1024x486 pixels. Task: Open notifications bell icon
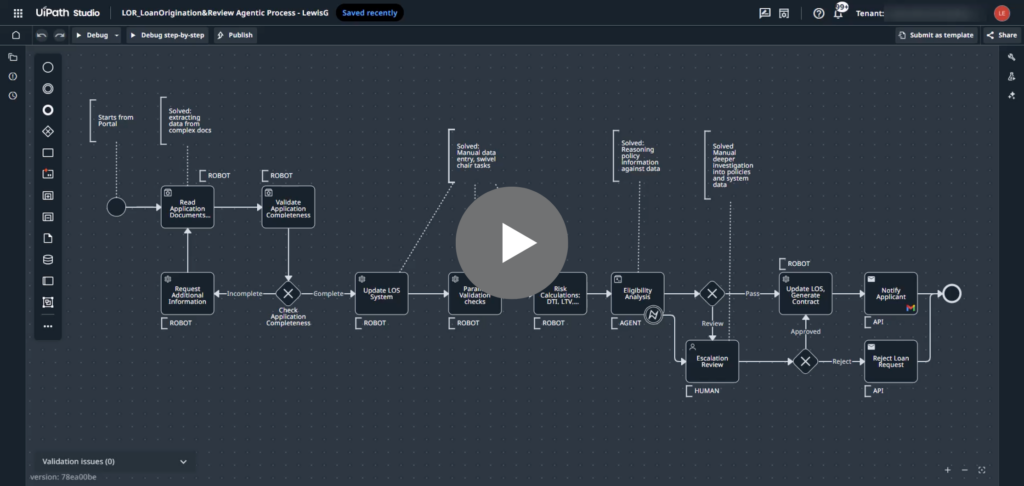(x=838, y=14)
